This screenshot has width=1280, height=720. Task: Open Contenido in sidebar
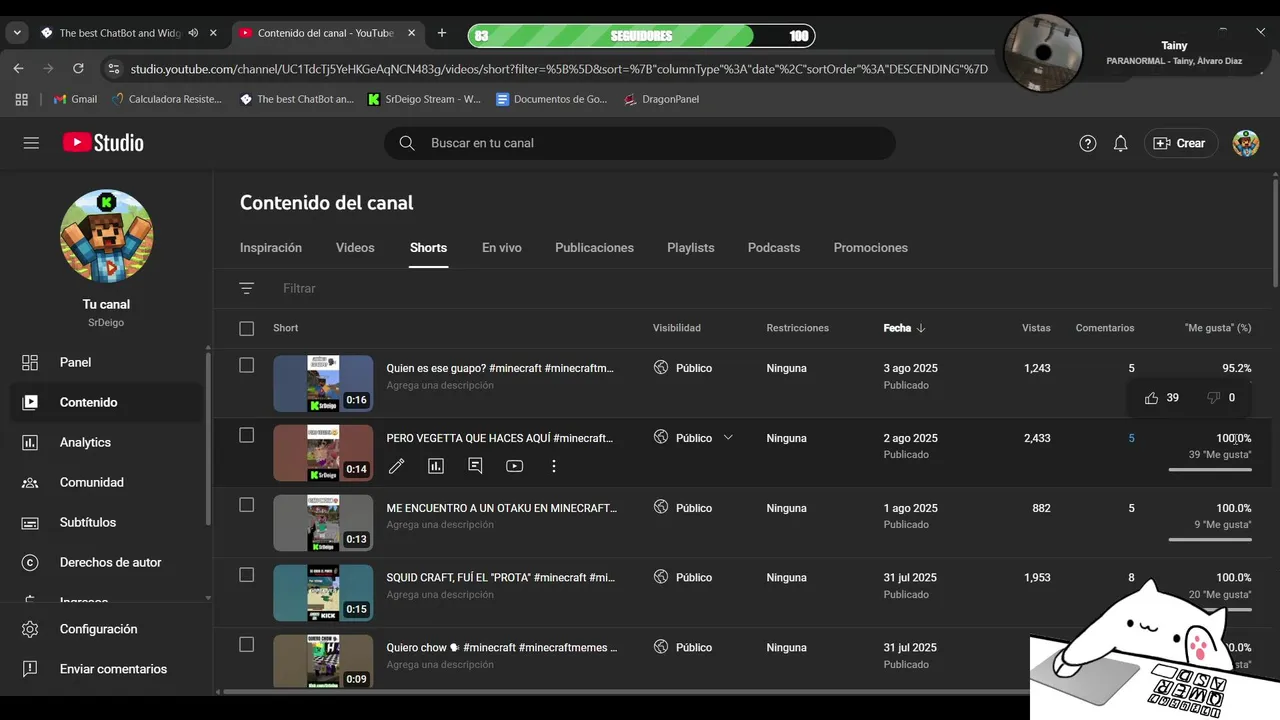(x=105, y=402)
